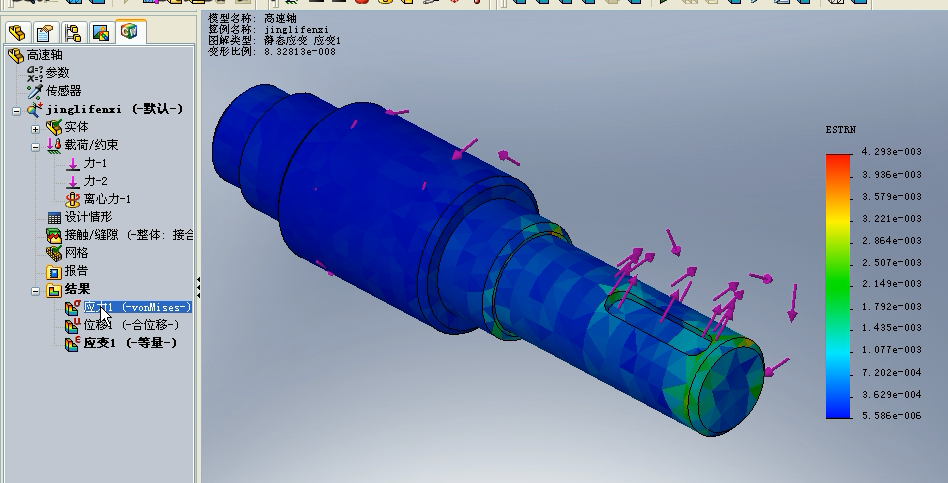Image resolution: width=948 pixels, height=483 pixels.
Task: Click the panel splitter collapse arrows
Action: (x=198, y=286)
